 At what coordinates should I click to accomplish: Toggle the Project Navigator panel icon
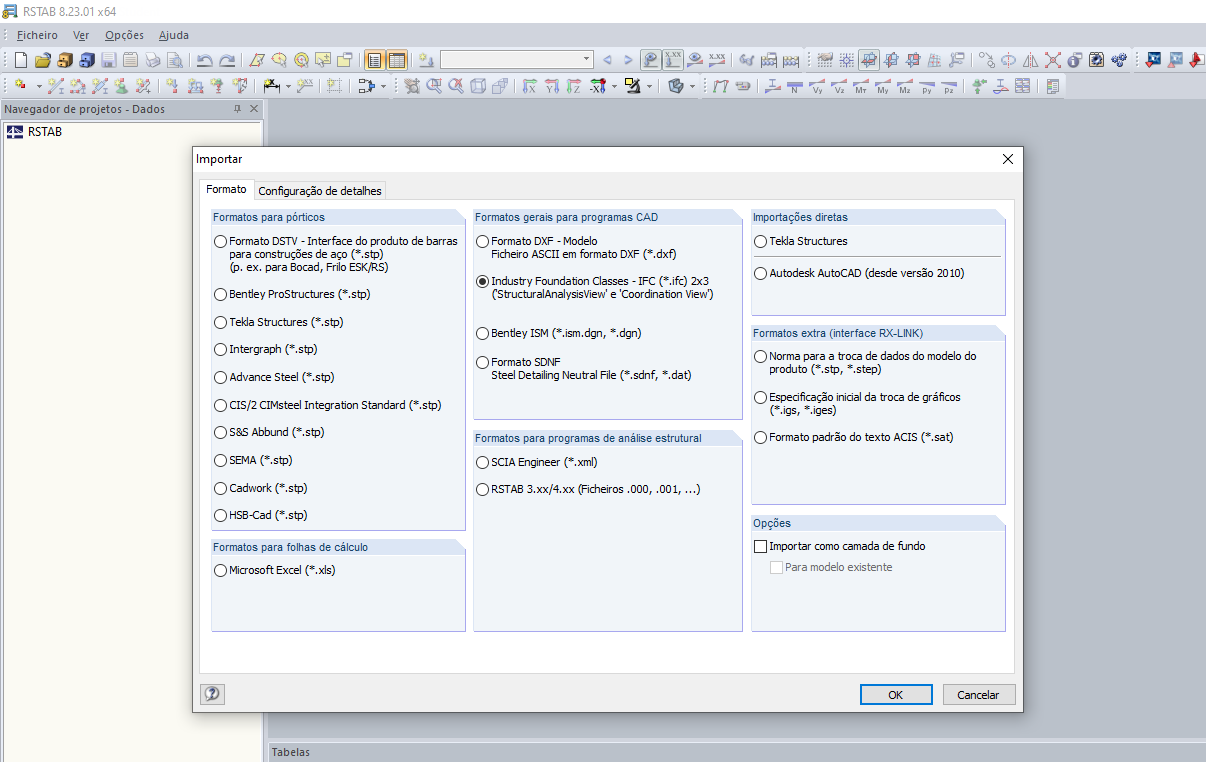[x=375, y=60]
